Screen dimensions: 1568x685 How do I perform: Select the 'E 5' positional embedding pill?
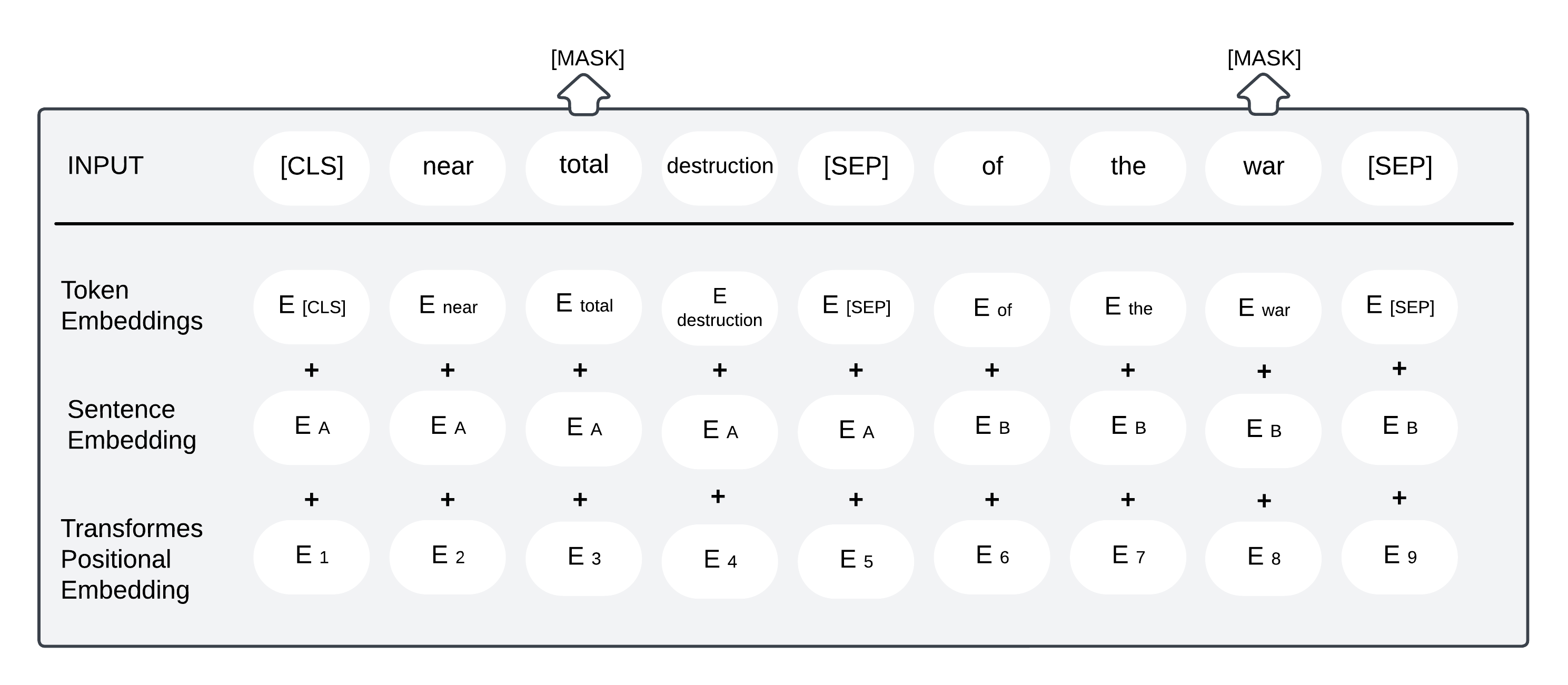[x=856, y=561]
